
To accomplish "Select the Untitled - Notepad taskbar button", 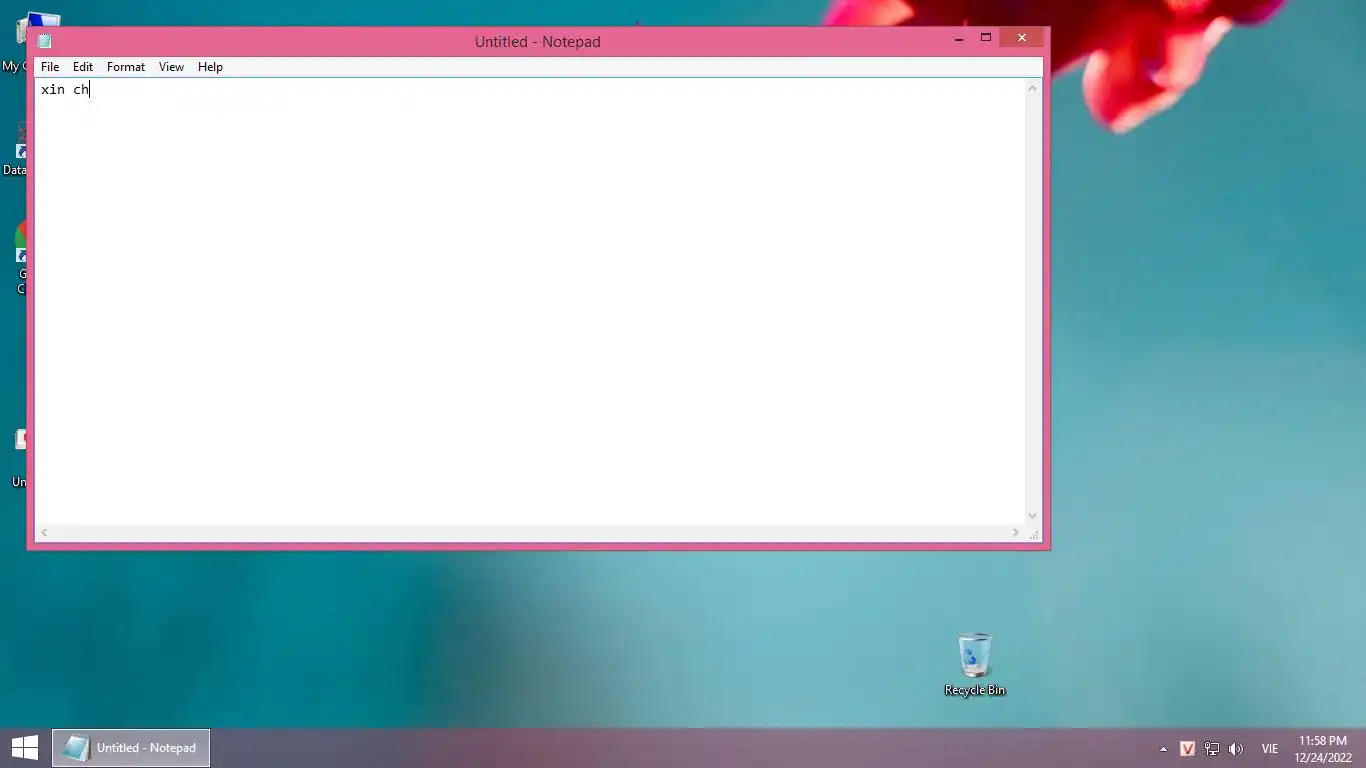I will pyautogui.click(x=131, y=748).
